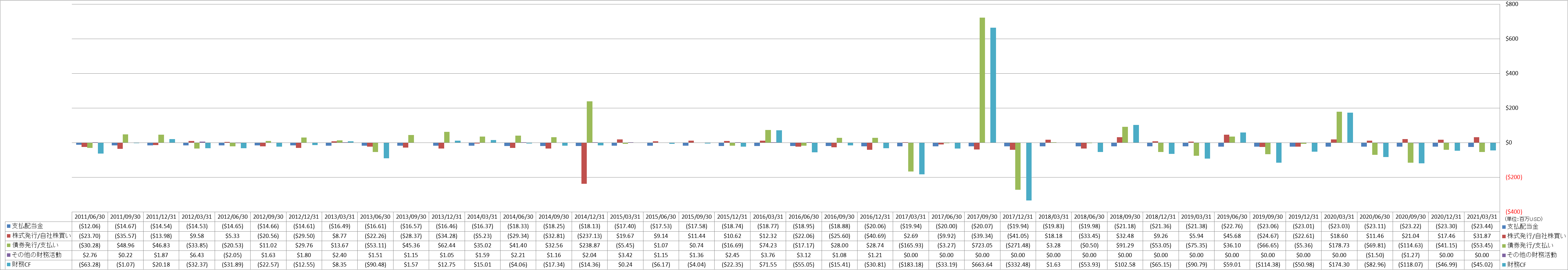Click the $19.67 cell for 2015/03/31
The height and width of the screenshot is (270, 1568).
pyautogui.click(x=625, y=236)
